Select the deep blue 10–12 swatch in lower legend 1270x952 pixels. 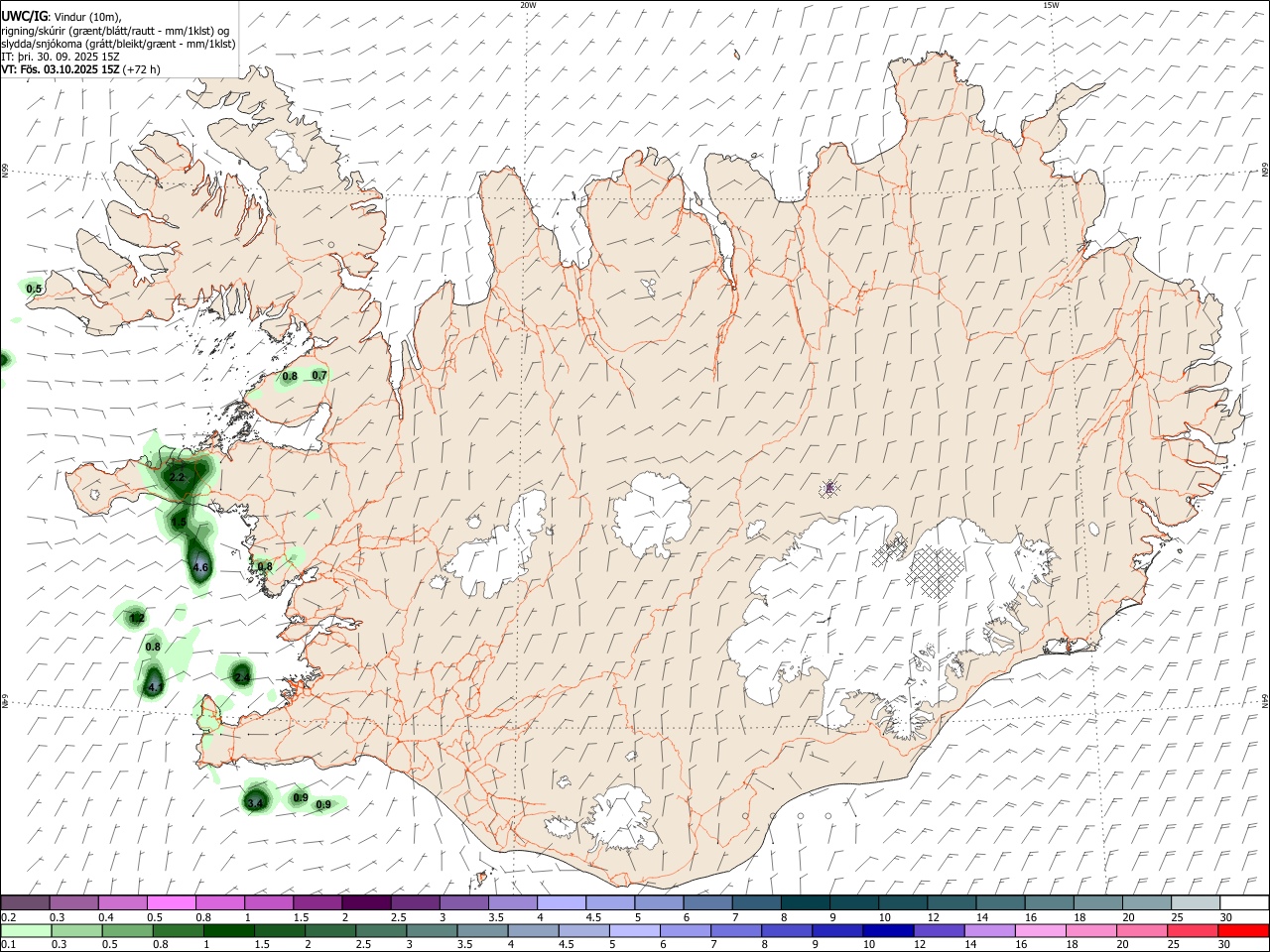click(889, 930)
